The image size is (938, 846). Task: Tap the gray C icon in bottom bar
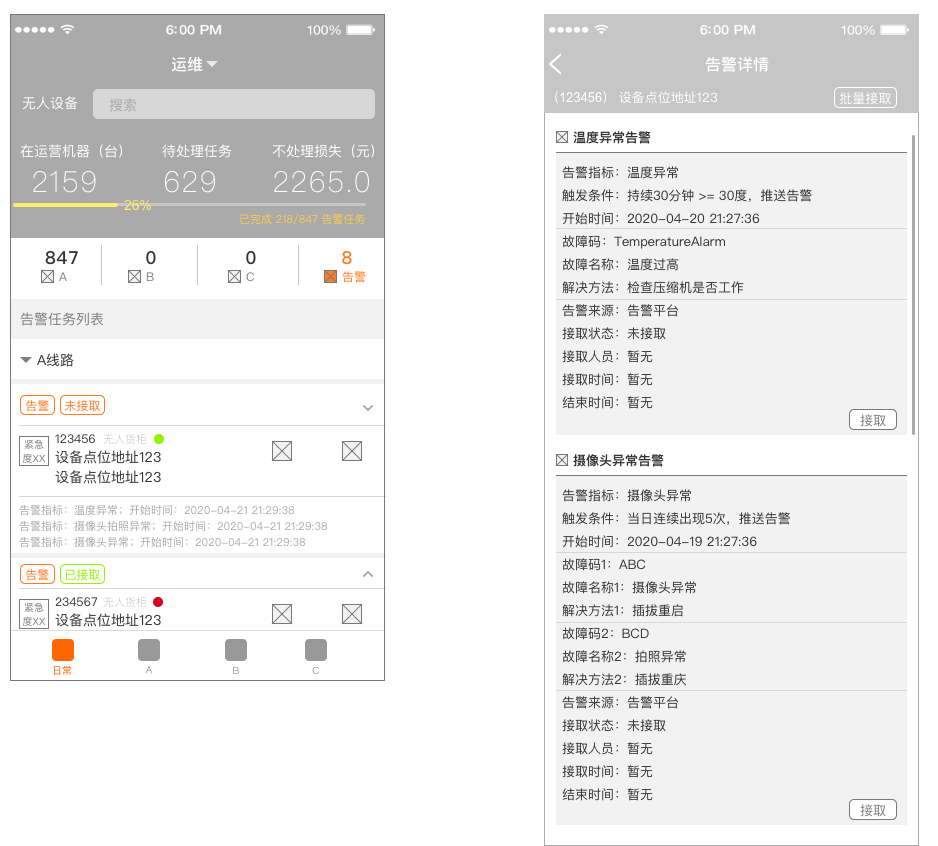tap(316, 650)
